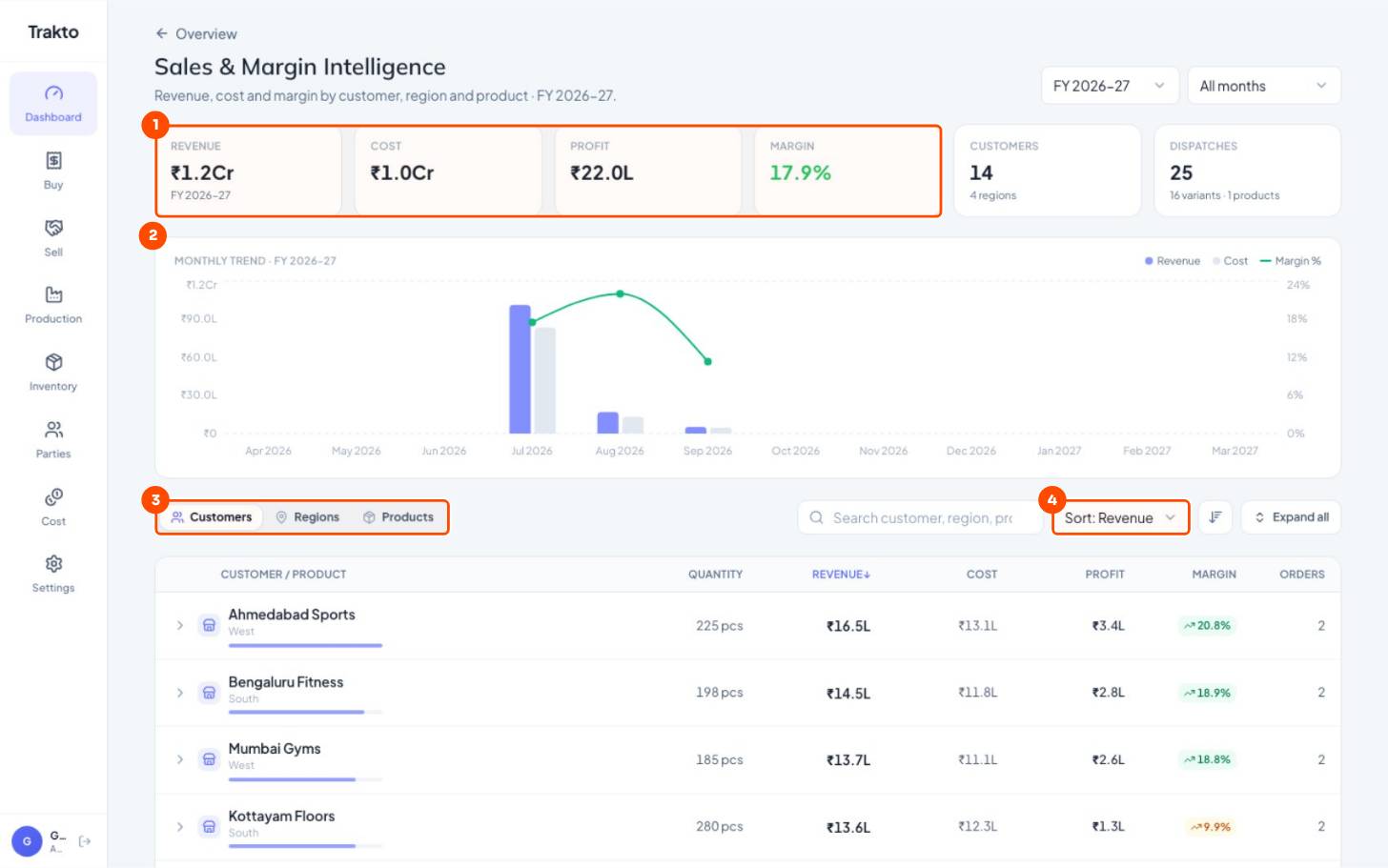Open the Sell handshake icon
The width and height of the screenshot is (1388, 868).
(53, 228)
